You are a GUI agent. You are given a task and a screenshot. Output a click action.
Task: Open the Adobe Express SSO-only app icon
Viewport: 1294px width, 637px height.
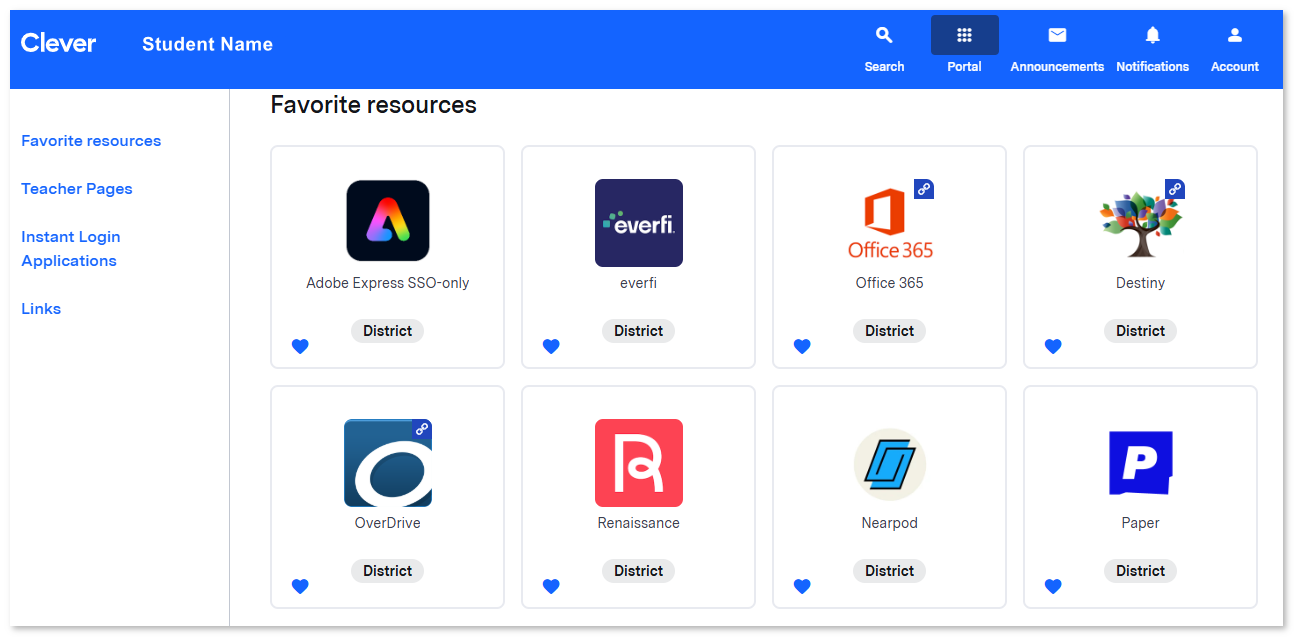pyautogui.click(x=388, y=221)
